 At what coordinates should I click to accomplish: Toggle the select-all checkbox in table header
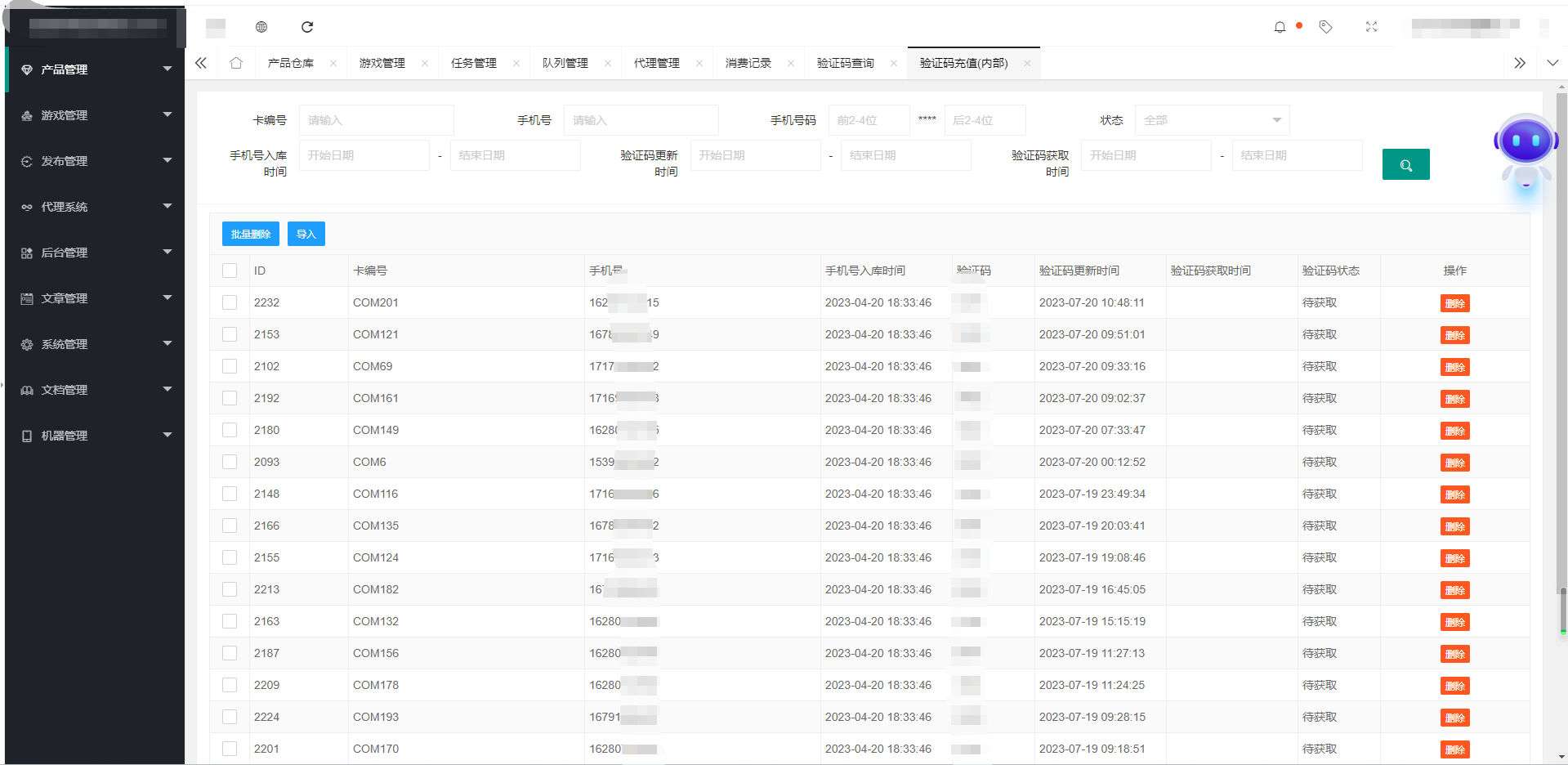coord(230,271)
